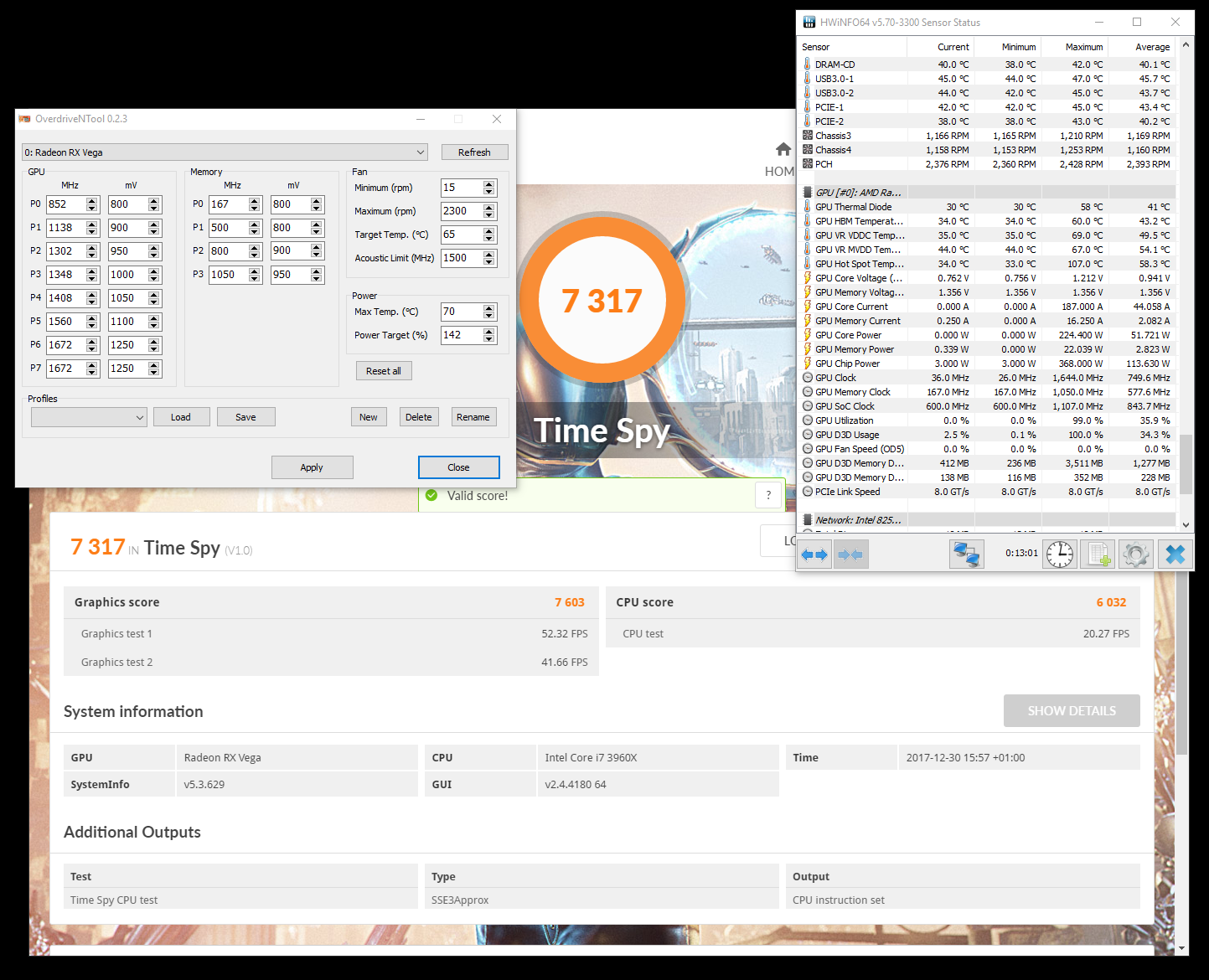Click the question mark button near Valid score
This screenshot has width=1209, height=980.
pos(768,495)
